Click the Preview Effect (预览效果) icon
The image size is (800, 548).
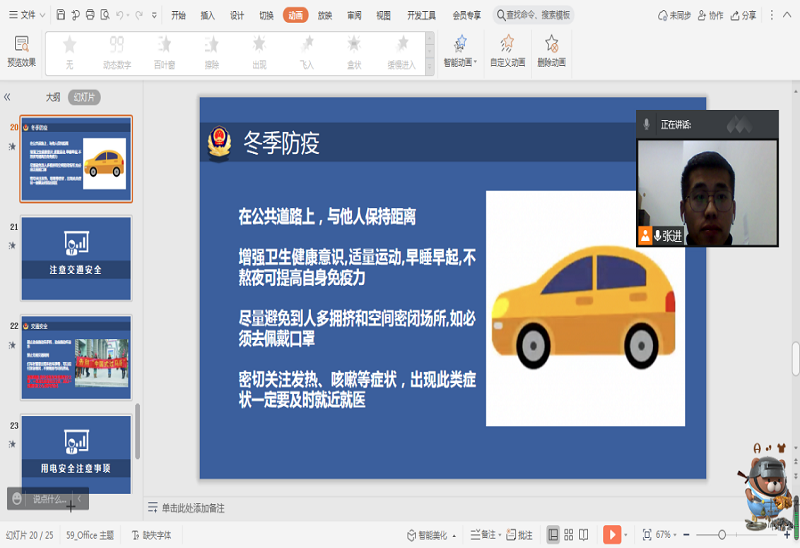21,45
